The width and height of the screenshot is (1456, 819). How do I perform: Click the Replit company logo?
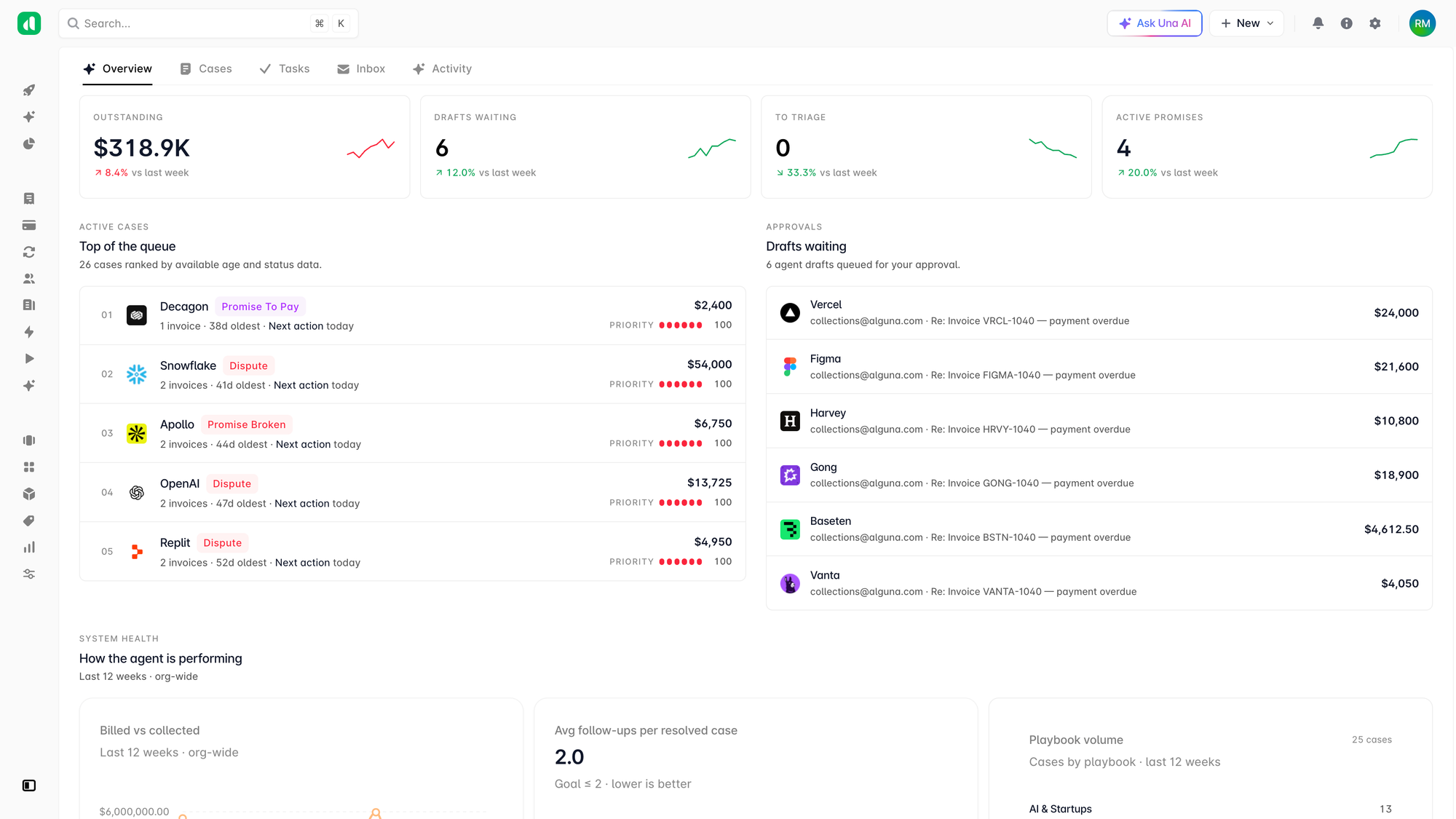point(137,552)
